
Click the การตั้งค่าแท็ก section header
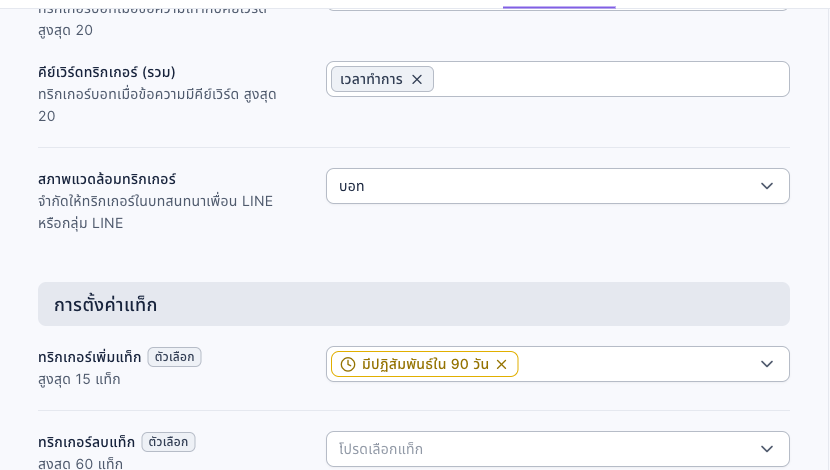pos(414,304)
